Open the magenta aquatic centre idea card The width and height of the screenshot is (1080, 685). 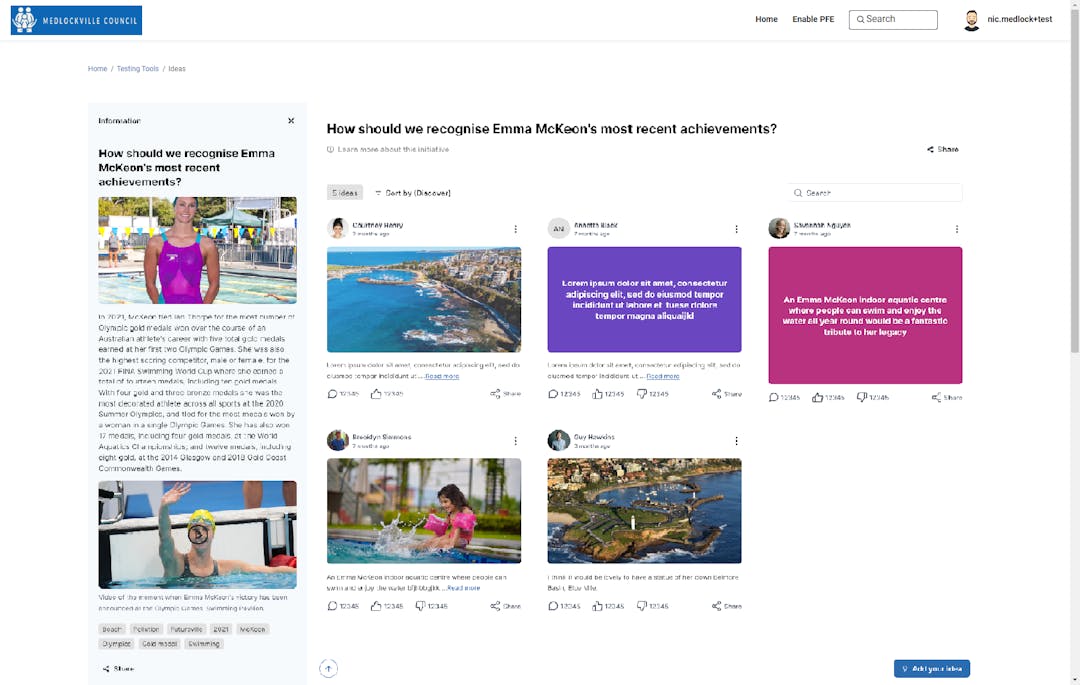click(865, 315)
